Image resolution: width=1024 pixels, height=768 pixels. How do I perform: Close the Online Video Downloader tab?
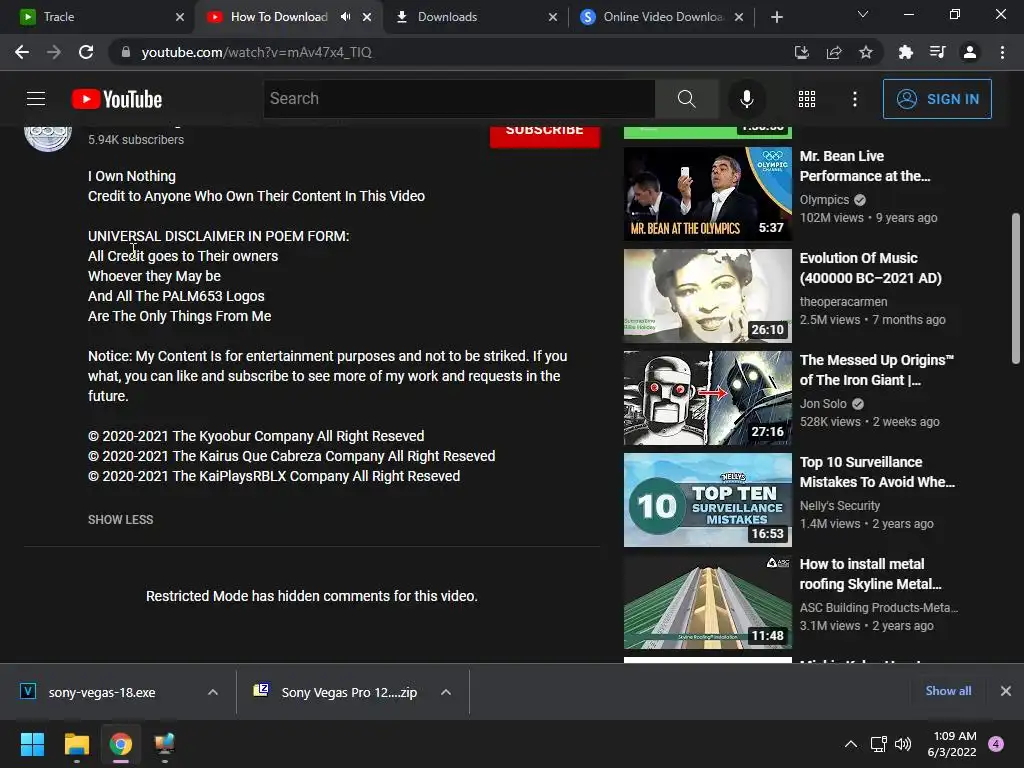pyautogui.click(x=739, y=17)
